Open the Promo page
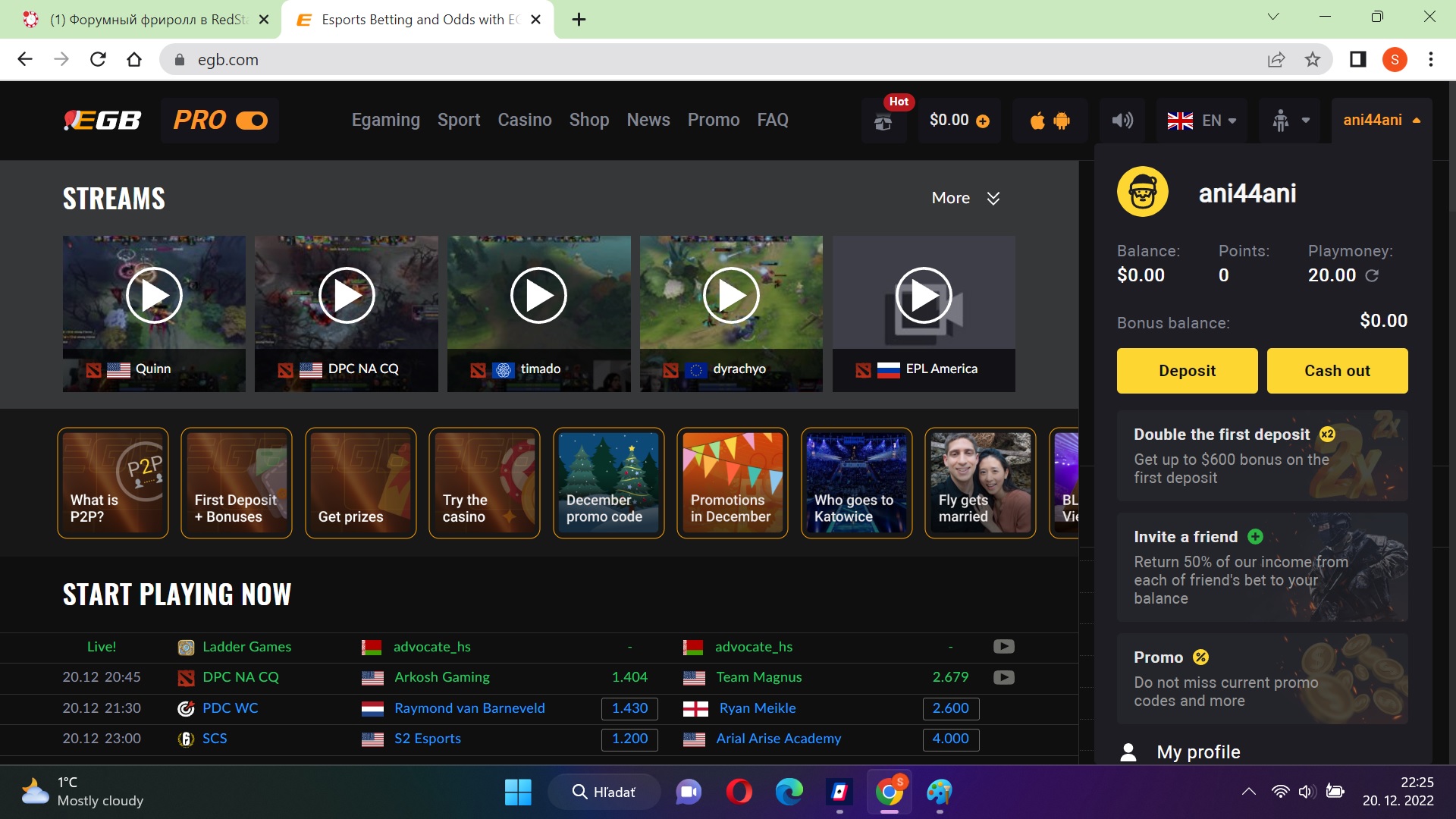This screenshot has height=819, width=1456. click(714, 120)
